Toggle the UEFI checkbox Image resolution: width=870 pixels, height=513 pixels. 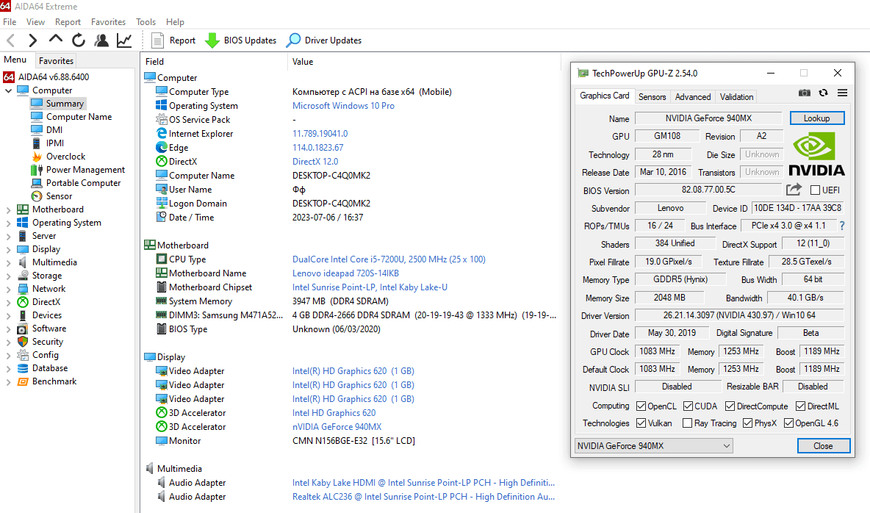click(815, 190)
